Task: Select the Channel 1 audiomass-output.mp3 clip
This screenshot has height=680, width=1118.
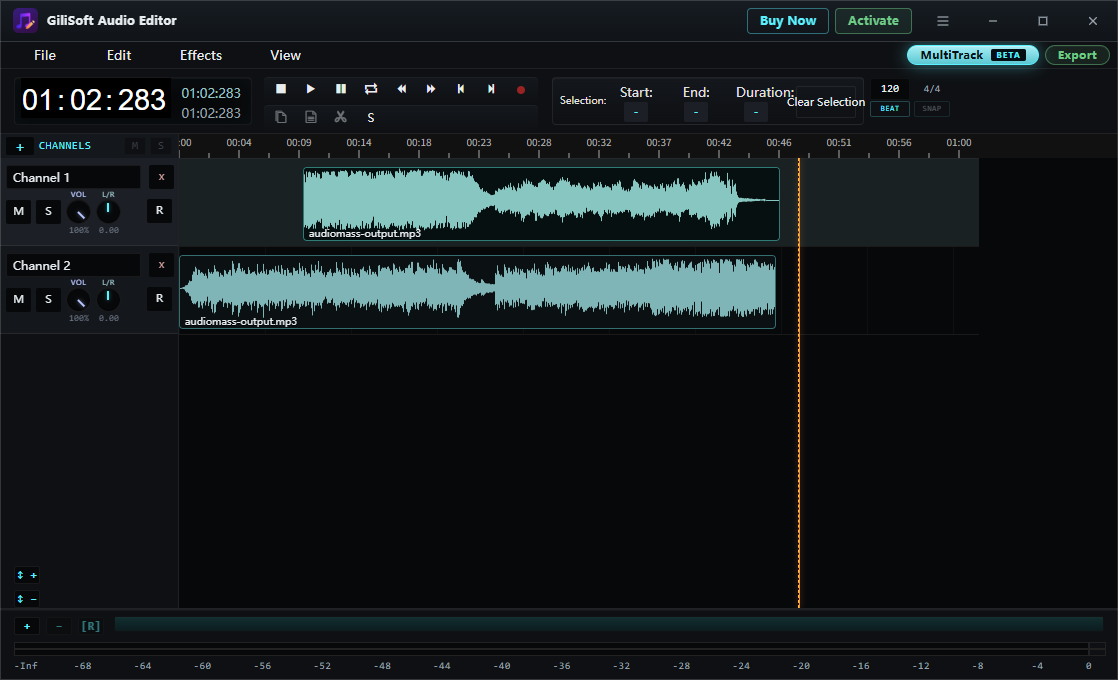Action: click(x=541, y=204)
